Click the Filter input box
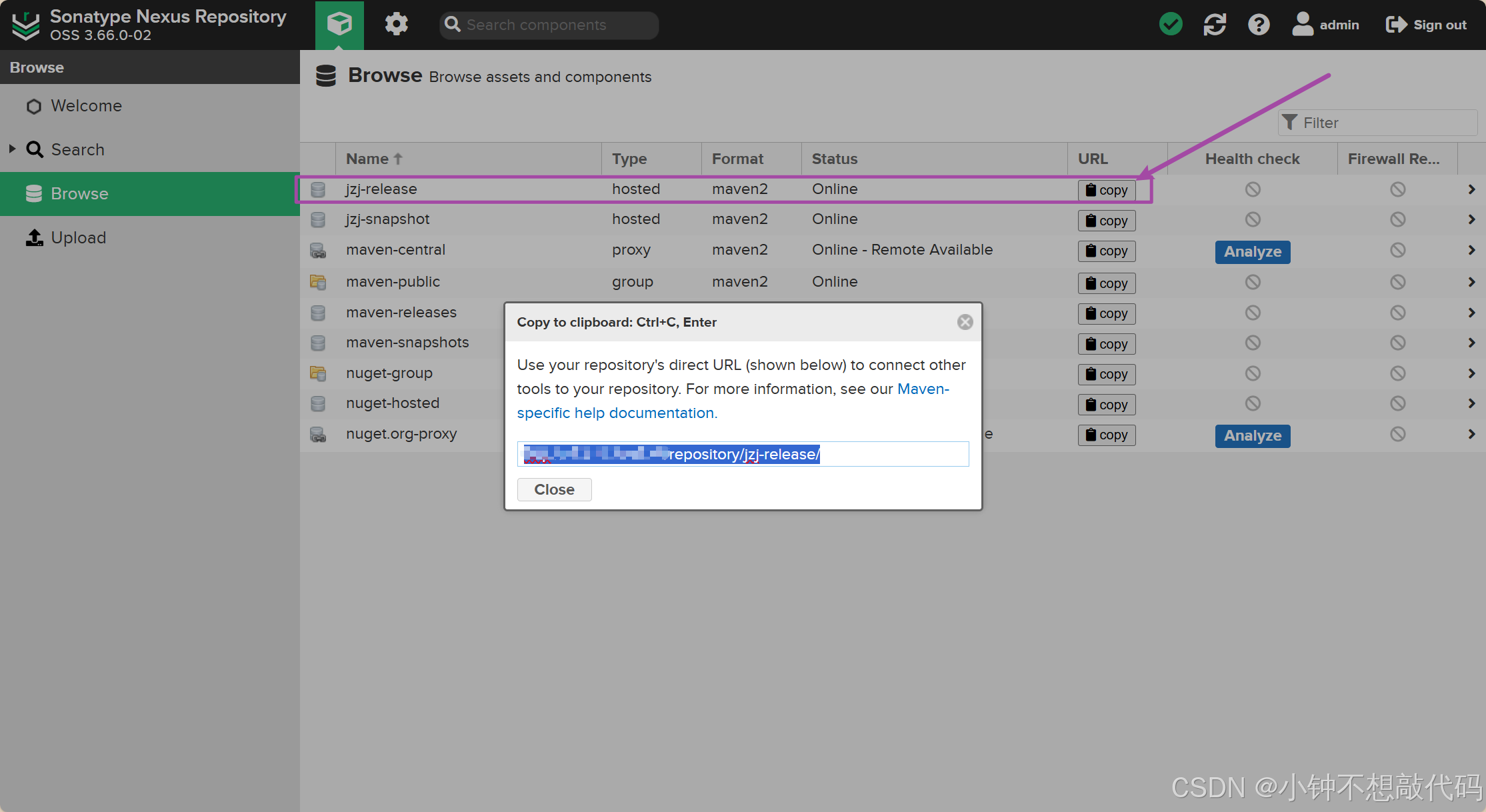The width and height of the screenshot is (1486, 812). click(x=1377, y=123)
